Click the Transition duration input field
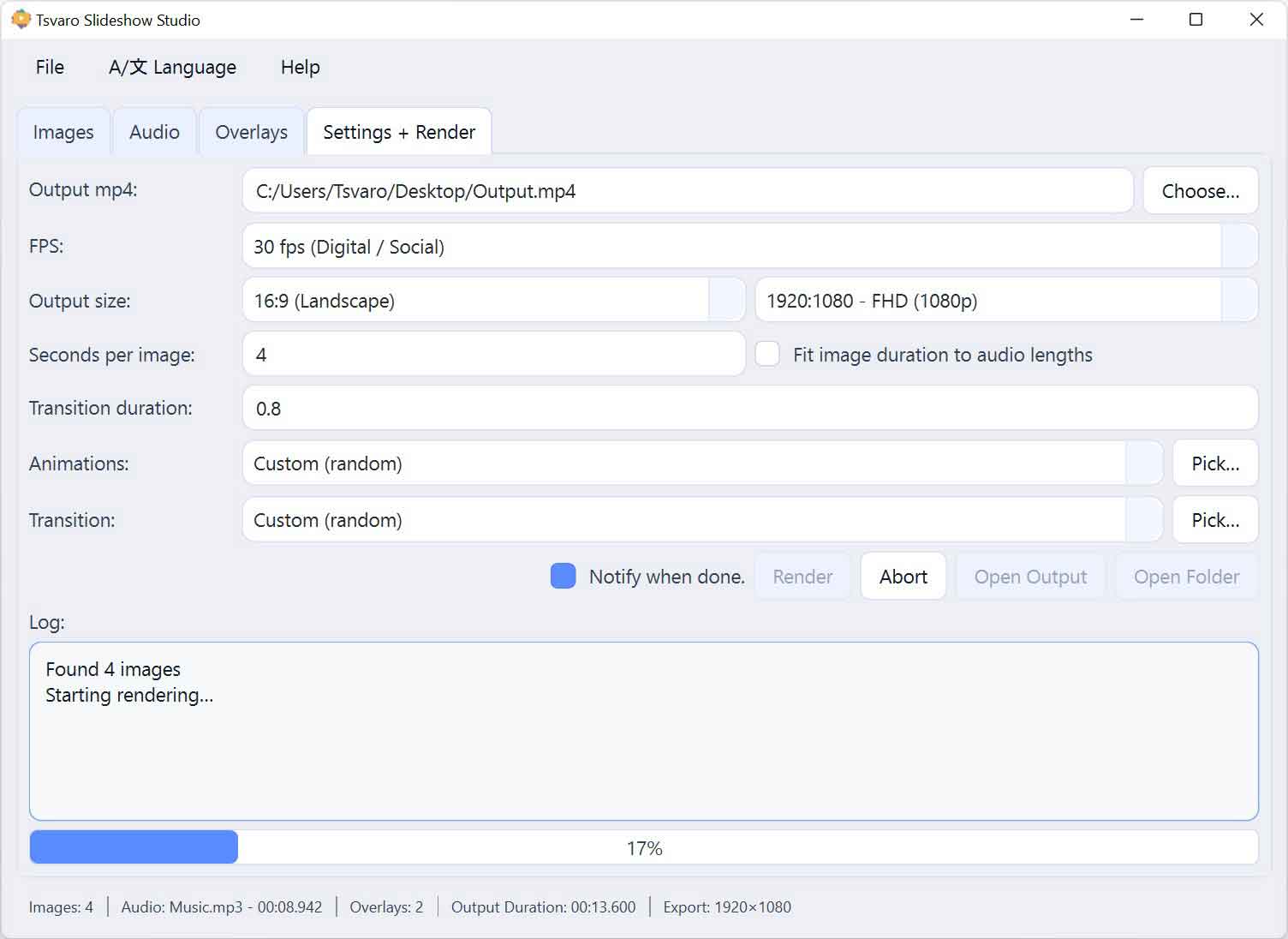This screenshot has height=939, width=1288. pyautogui.click(x=749, y=409)
